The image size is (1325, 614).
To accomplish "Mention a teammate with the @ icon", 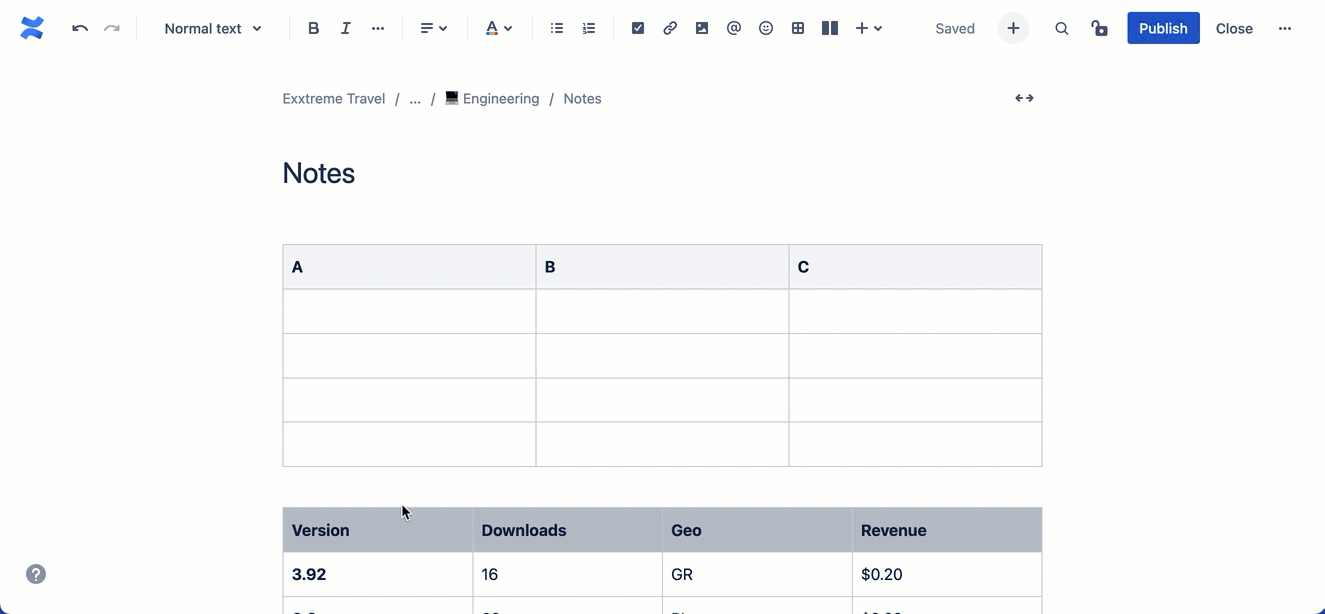I will coord(733,28).
